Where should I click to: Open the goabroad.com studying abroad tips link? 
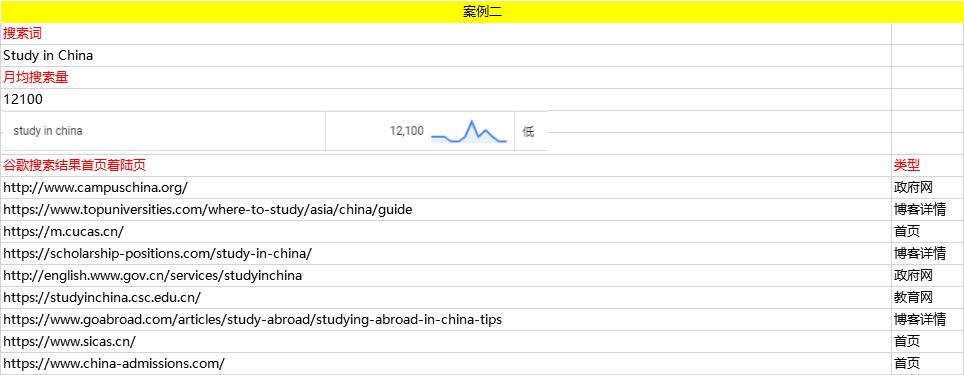click(x=252, y=320)
